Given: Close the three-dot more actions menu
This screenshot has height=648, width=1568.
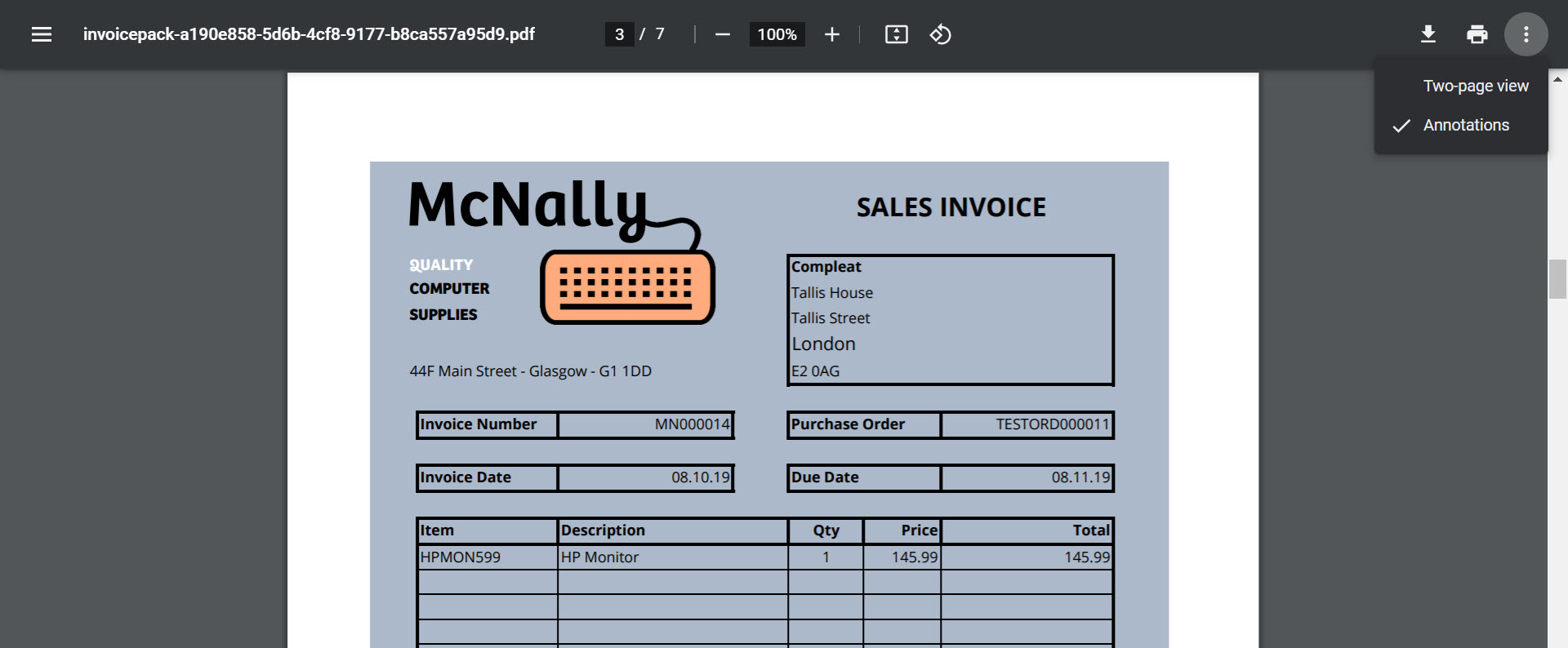Looking at the screenshot, I should pyautogui.click(x=1526, y=34).
